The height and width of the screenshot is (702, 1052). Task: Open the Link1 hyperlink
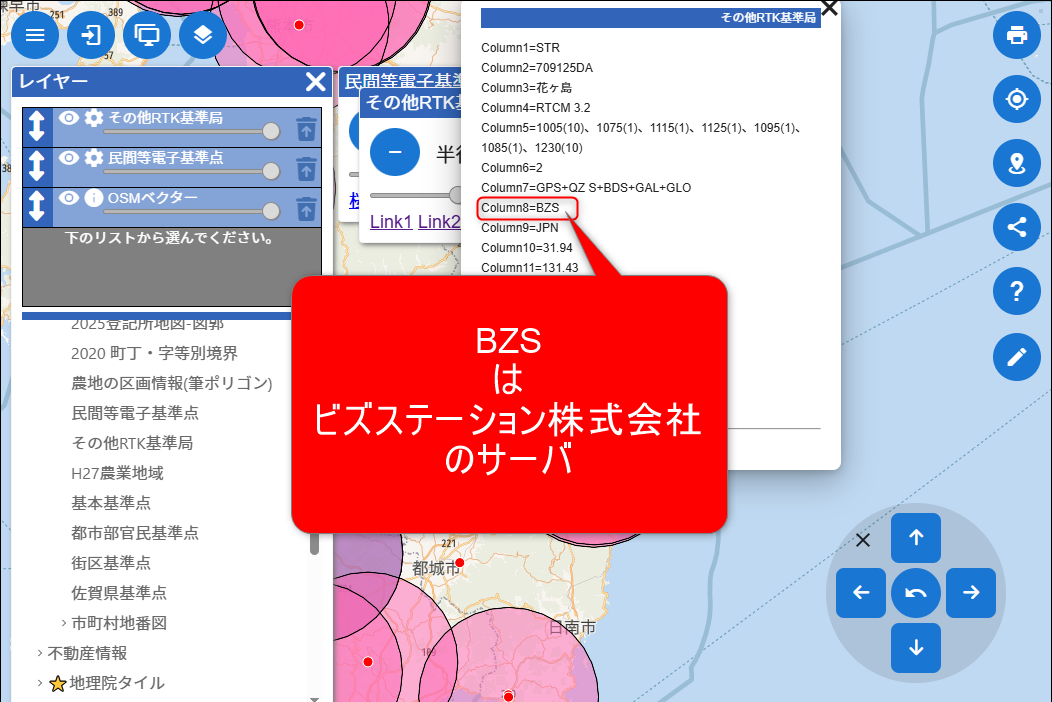tap(391, 222)
